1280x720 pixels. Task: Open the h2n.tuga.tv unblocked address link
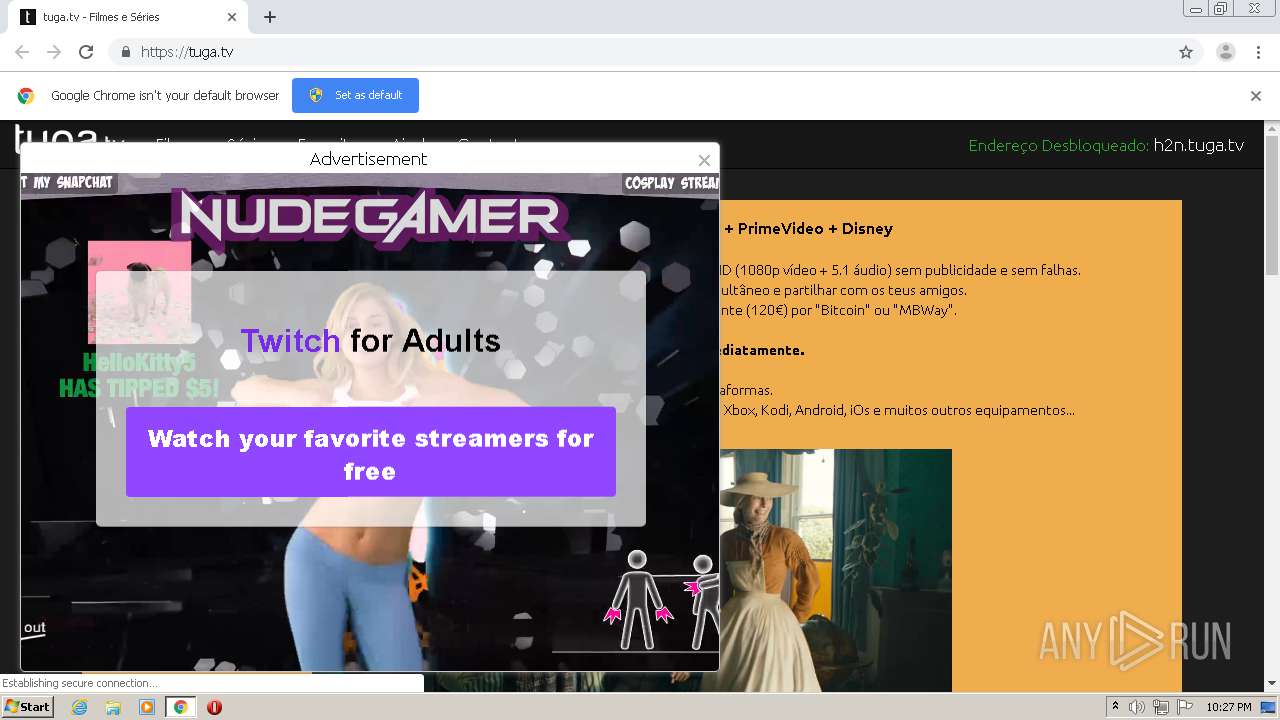pyautogui.click(x=1198, y=145)
